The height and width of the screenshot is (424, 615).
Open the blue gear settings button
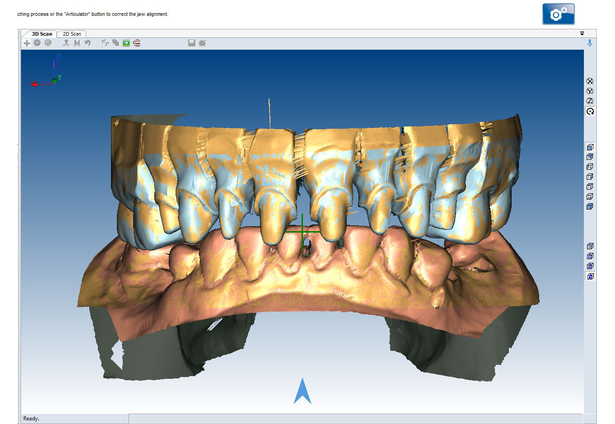(x=559, y=14)
